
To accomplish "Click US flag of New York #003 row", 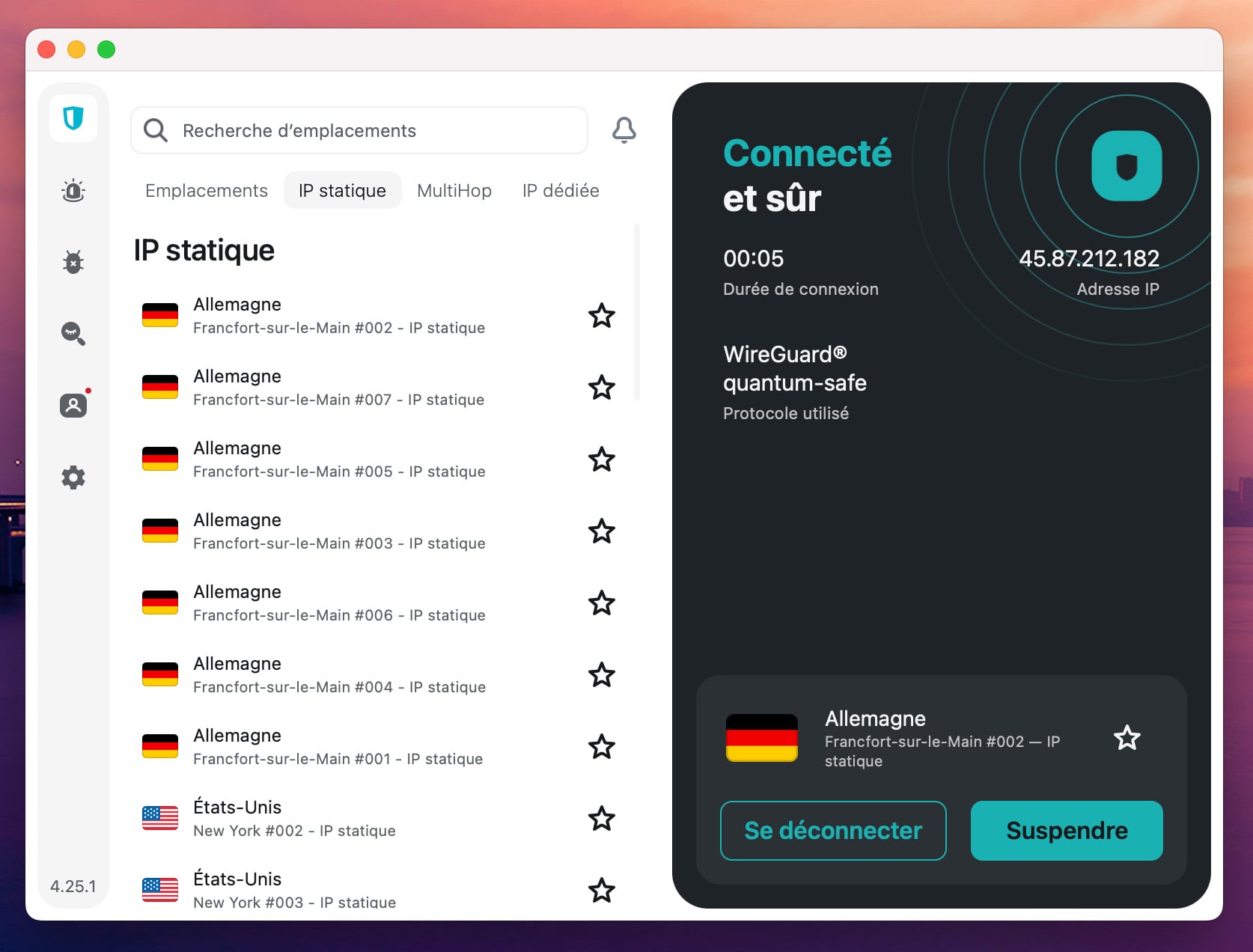I will tap(160, 890).
